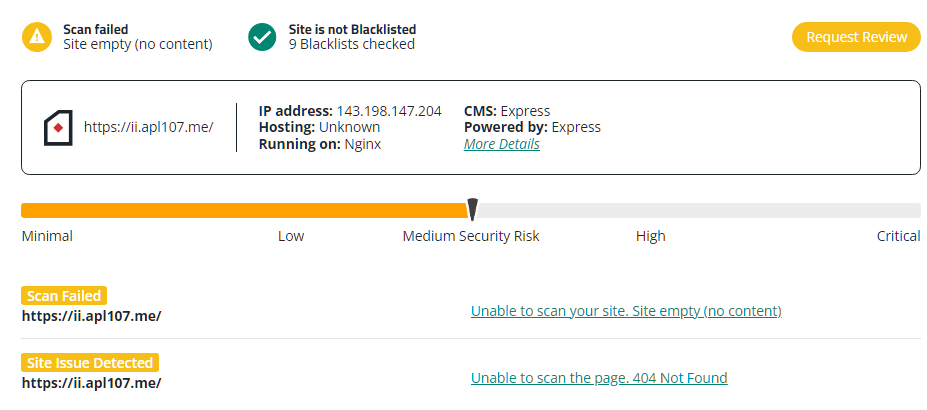Click the Minimal risk label
The width and height of the screenshot is (927, 410).
[47, 236]
